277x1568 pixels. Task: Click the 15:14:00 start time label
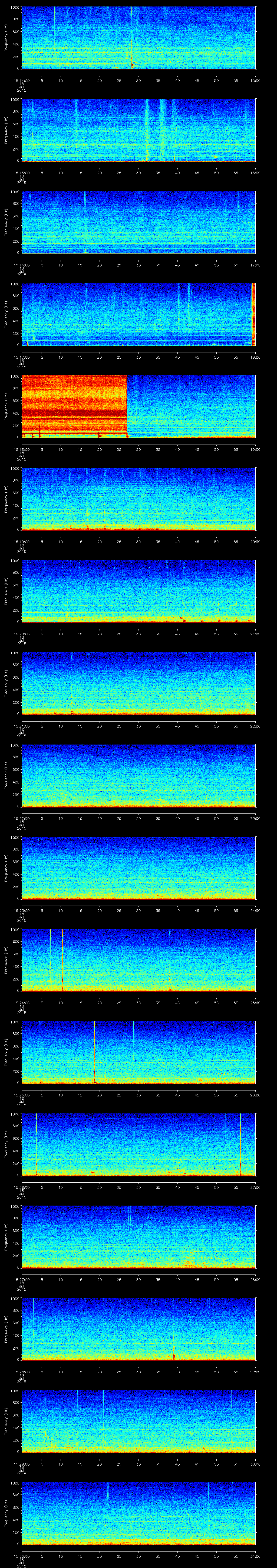(21, 80)
